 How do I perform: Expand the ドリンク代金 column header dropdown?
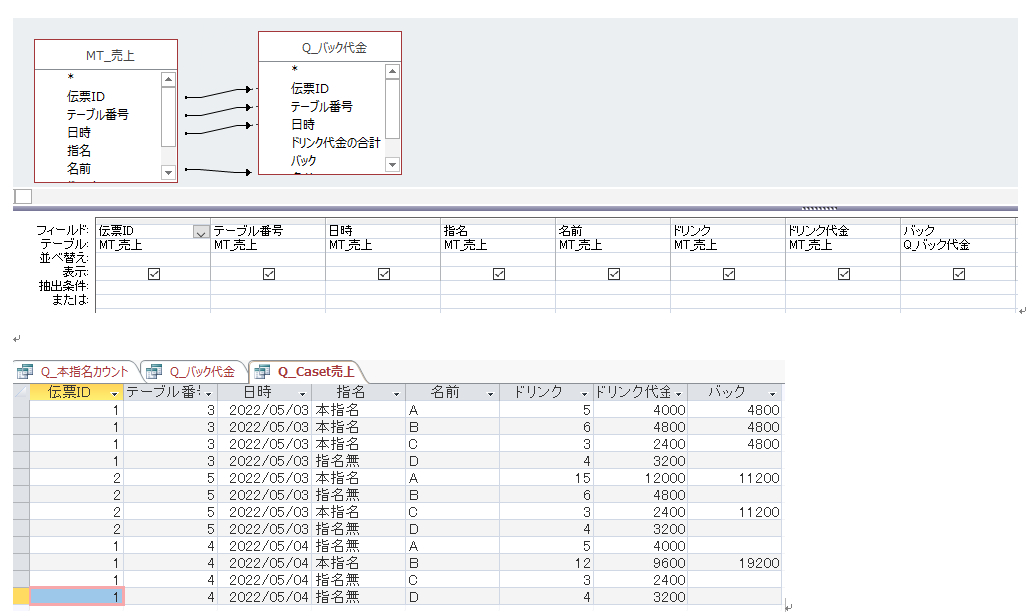click(x=680, y=394)
